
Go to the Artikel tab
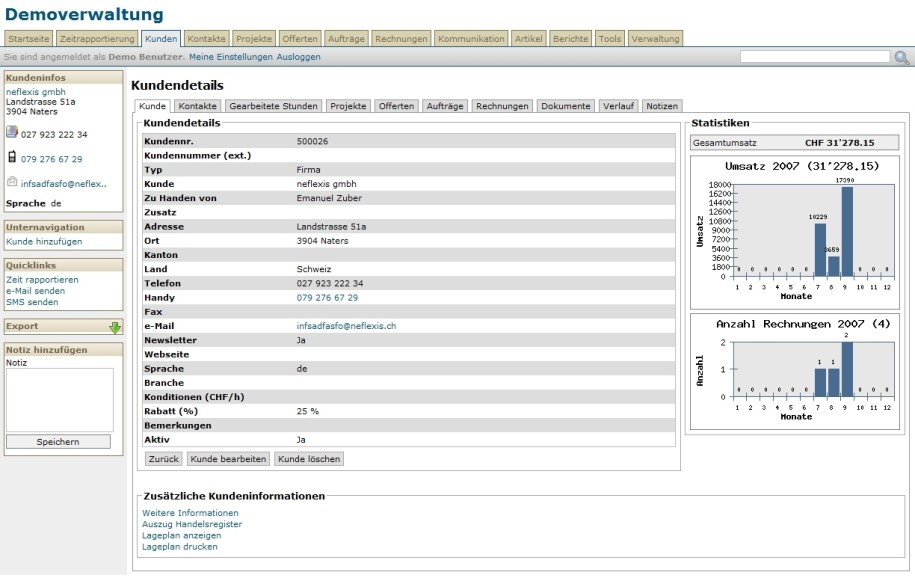pos(529,39)
